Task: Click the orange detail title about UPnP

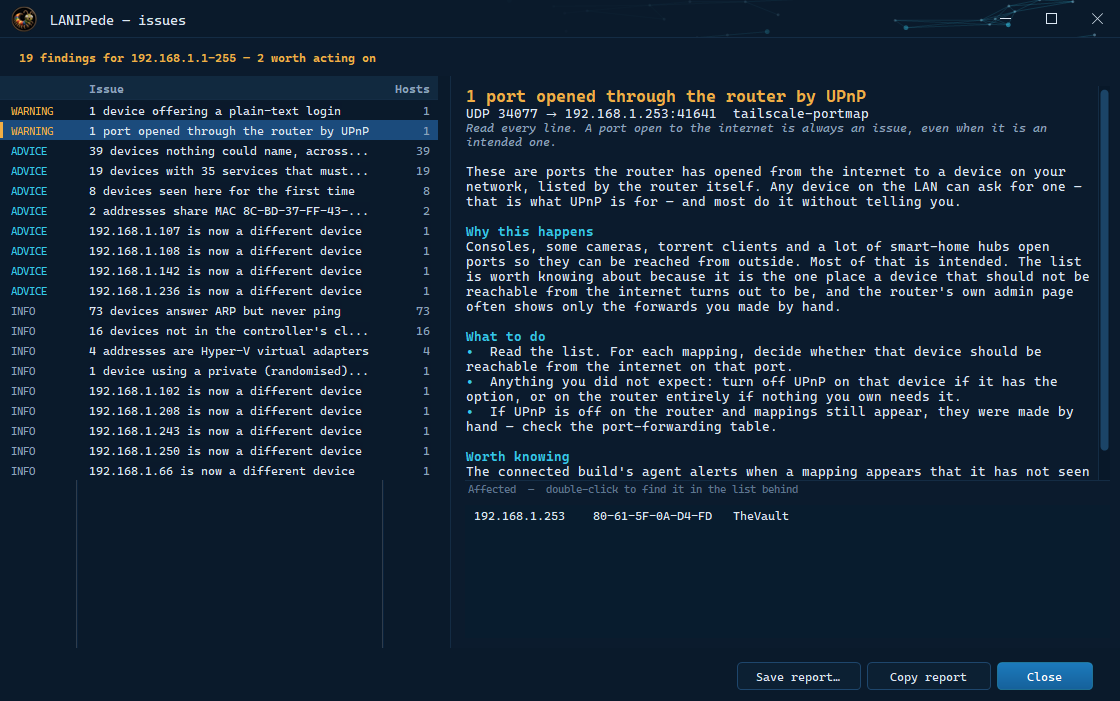Action: (x=666, y=96)
